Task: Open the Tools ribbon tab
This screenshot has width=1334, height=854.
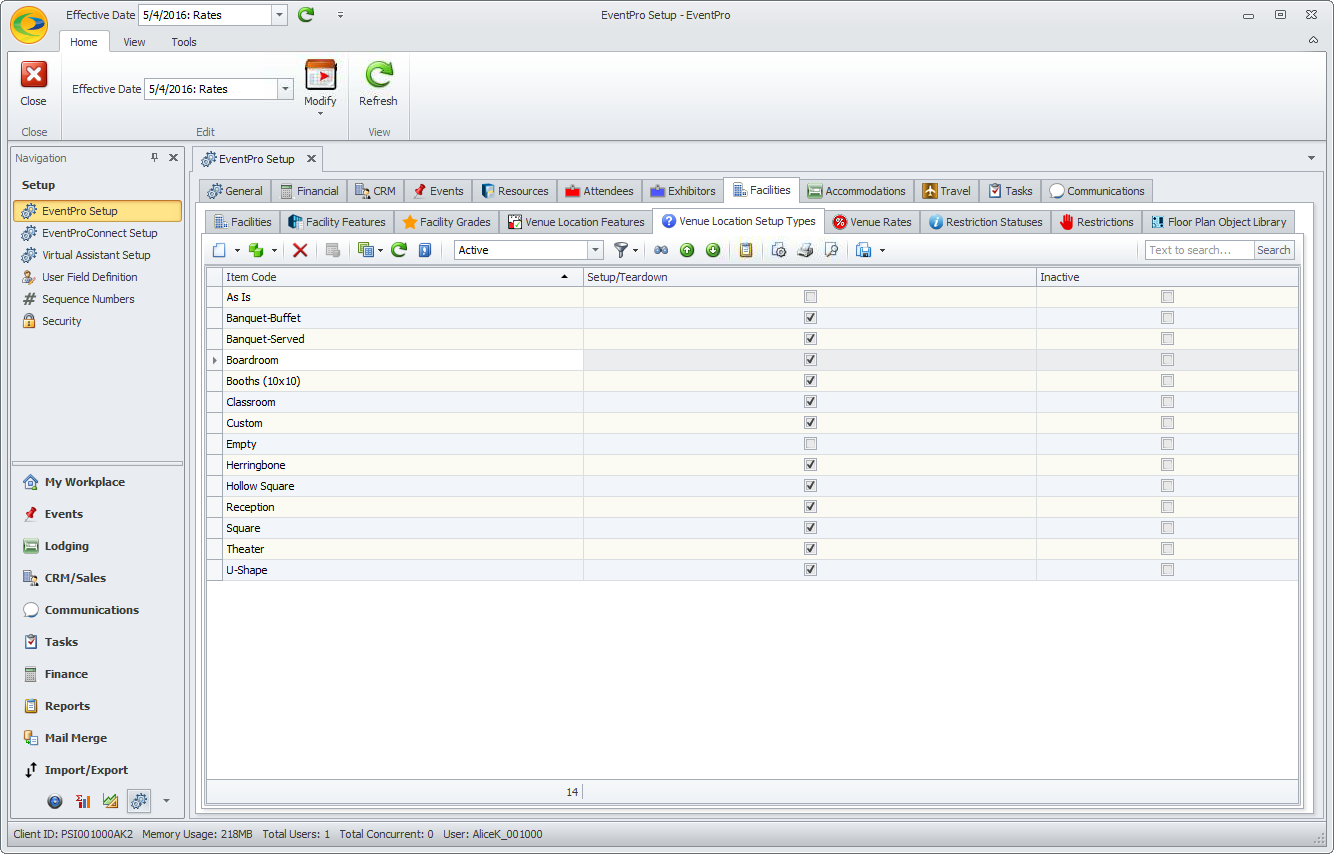Action: coord(184,42)
